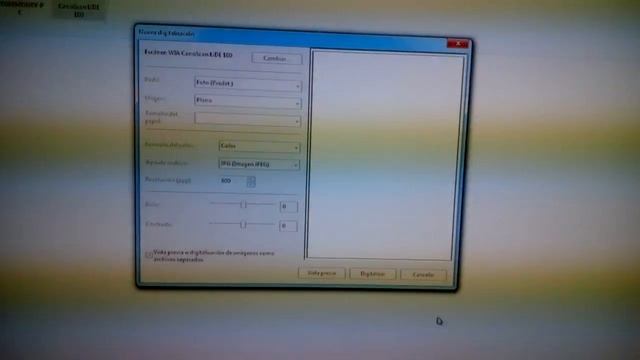The width and height of the screenshot is (640, 360).
Task: Increase Resolución with the stepper up arrow
Action: click(251, 179)
